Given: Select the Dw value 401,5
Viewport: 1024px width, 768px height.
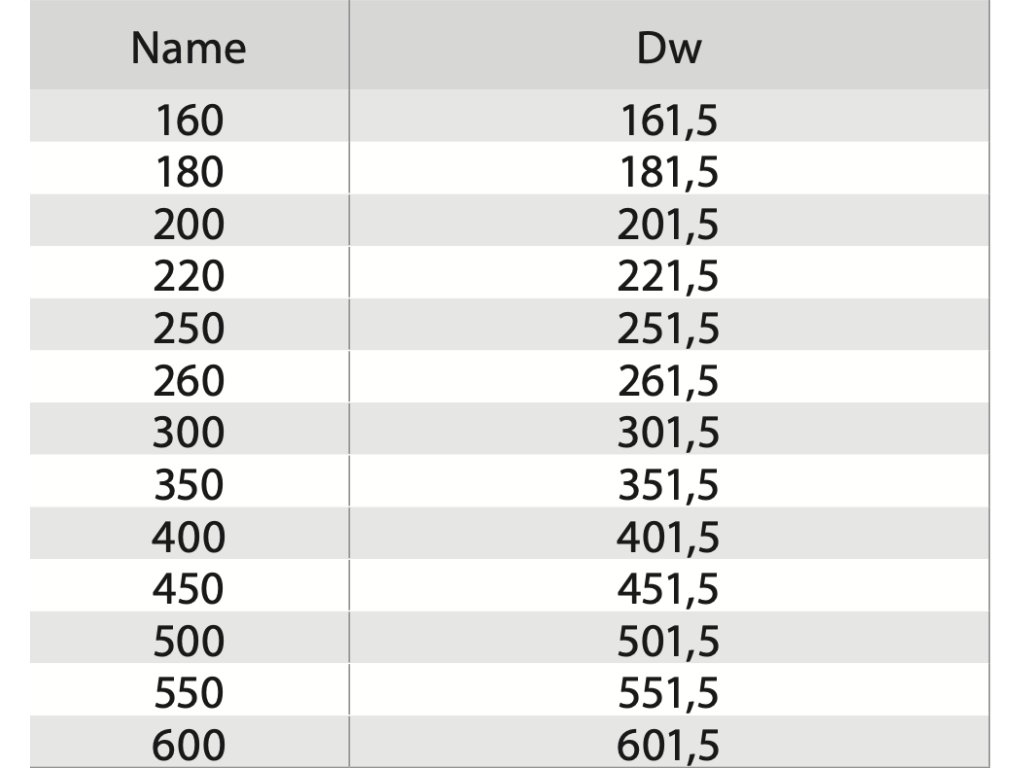Looking at the screenshot, I should click(668, 537).
